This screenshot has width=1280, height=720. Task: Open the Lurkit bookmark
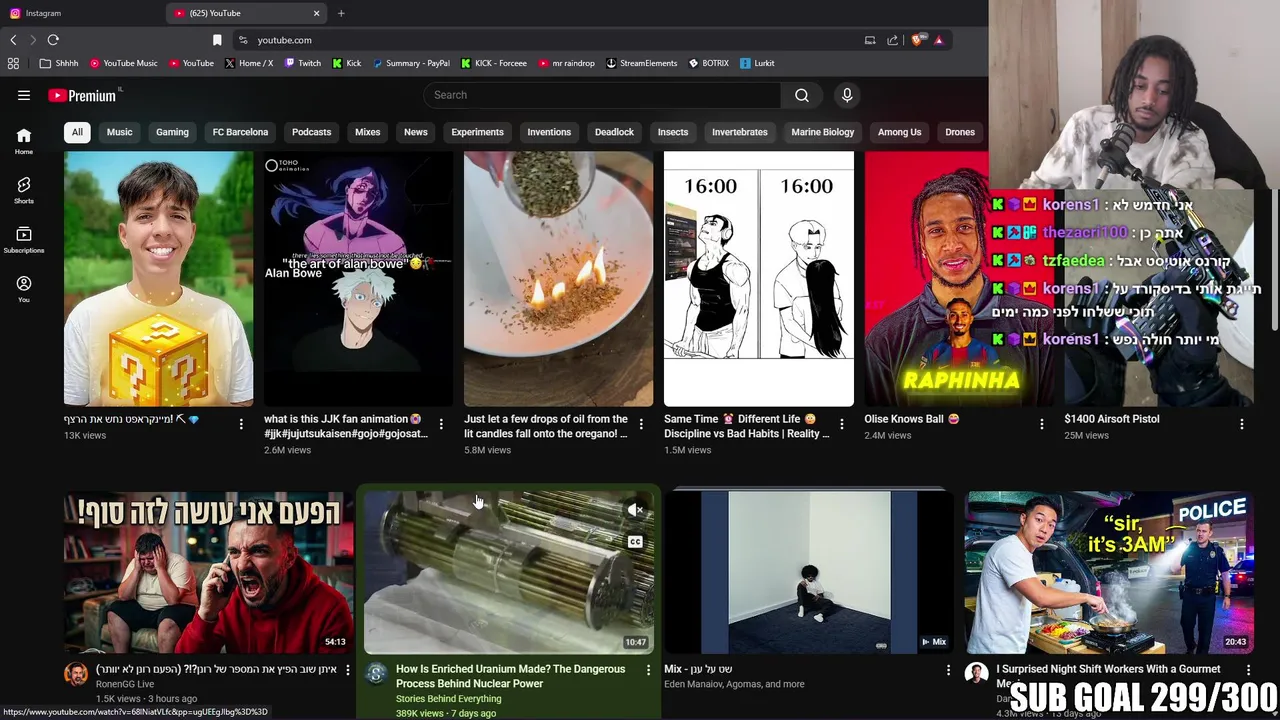coord(757,63)
